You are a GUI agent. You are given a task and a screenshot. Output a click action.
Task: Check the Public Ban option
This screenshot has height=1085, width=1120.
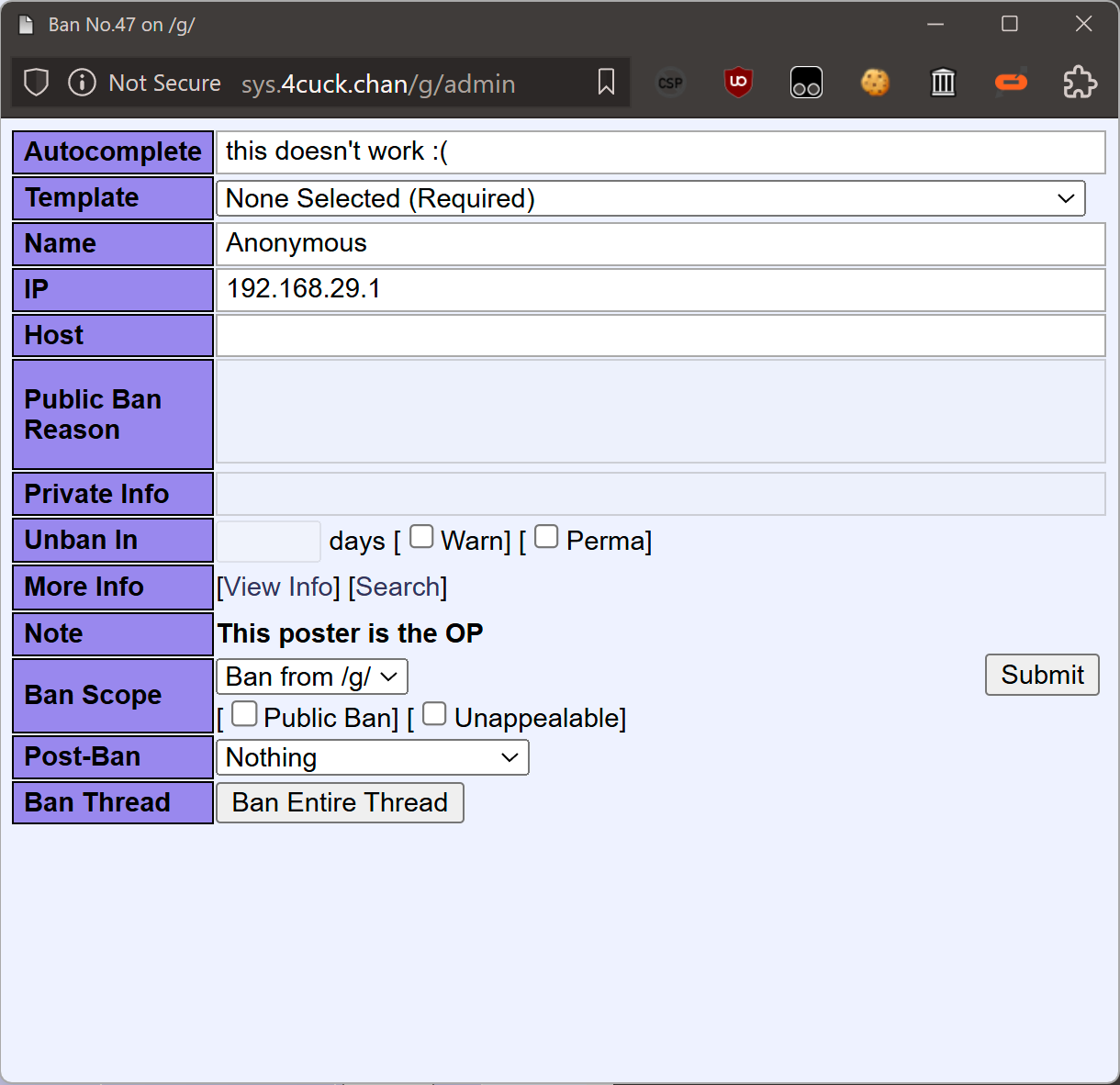[x=244, y=714]
